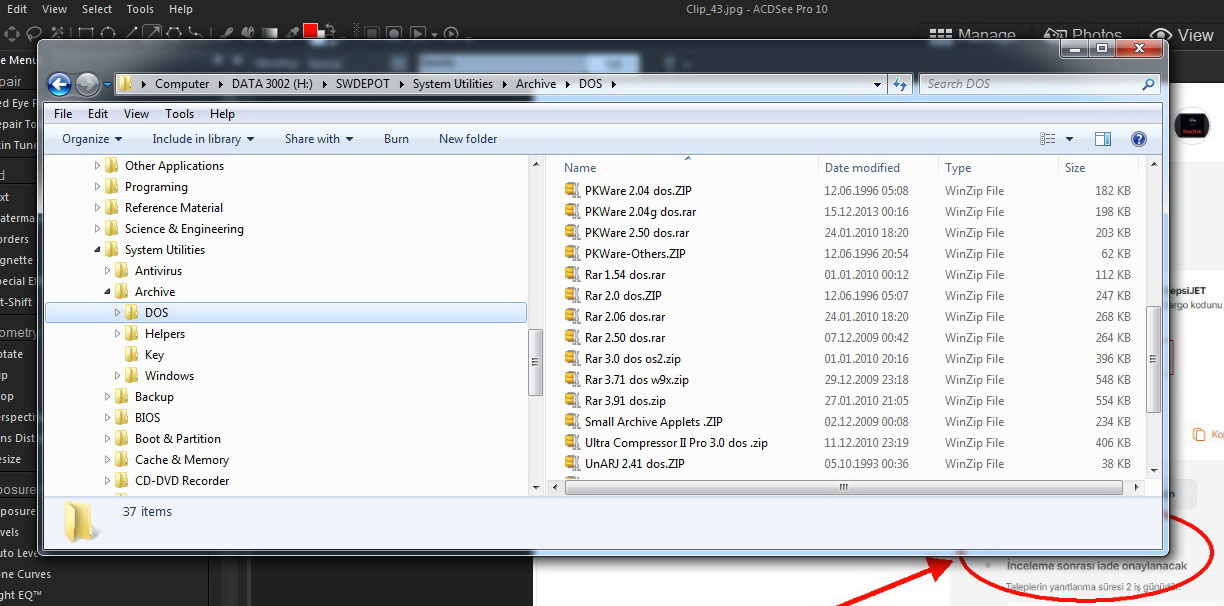Viewport: 1224px width, 606px height.
Task: Select the CD-DVD Recorder folder
Action: coord(182,481)
